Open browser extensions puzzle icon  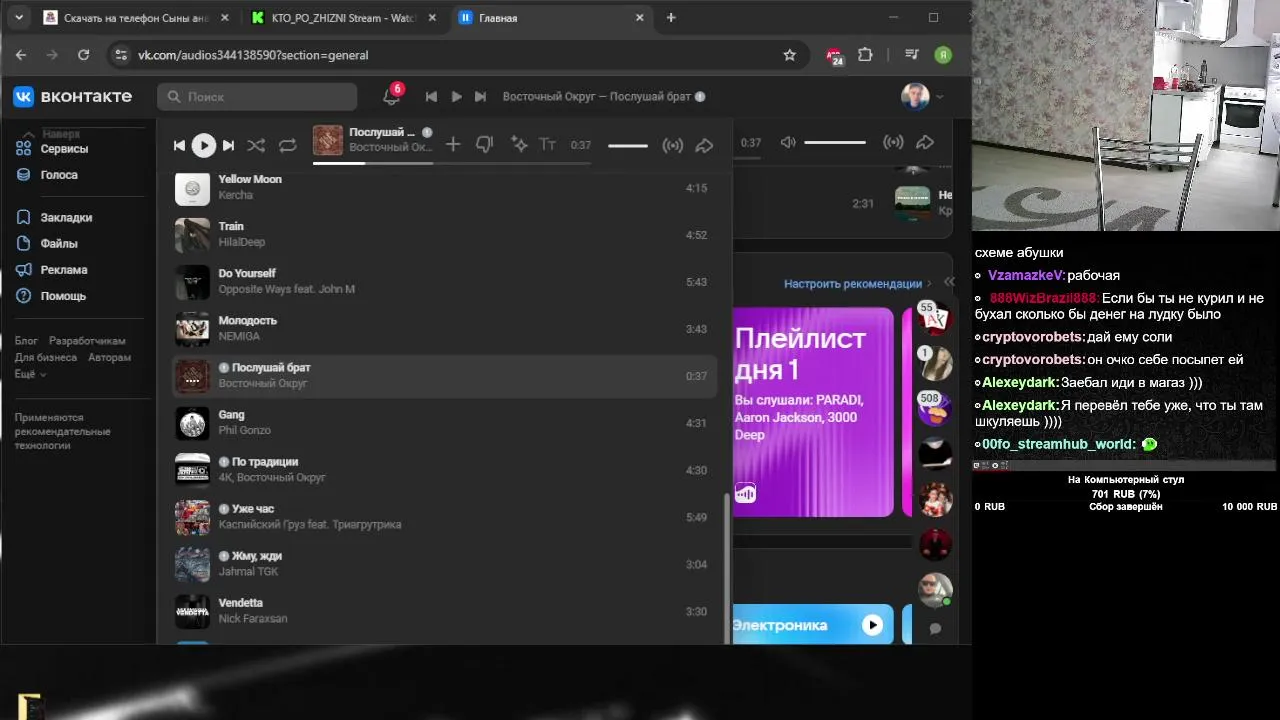pos(865,55)
